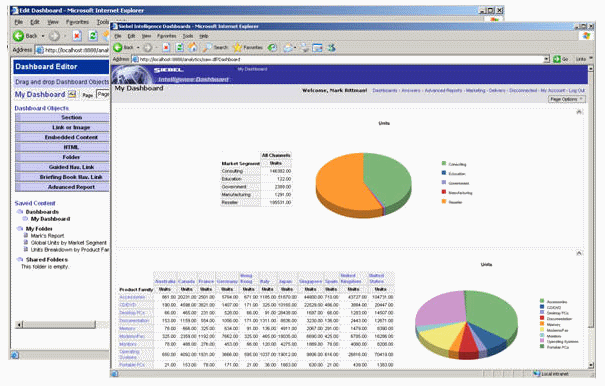Screen dimensions: 605x386
Task: Open View menu in Edit Dashboard window
Action: [53, 22]
